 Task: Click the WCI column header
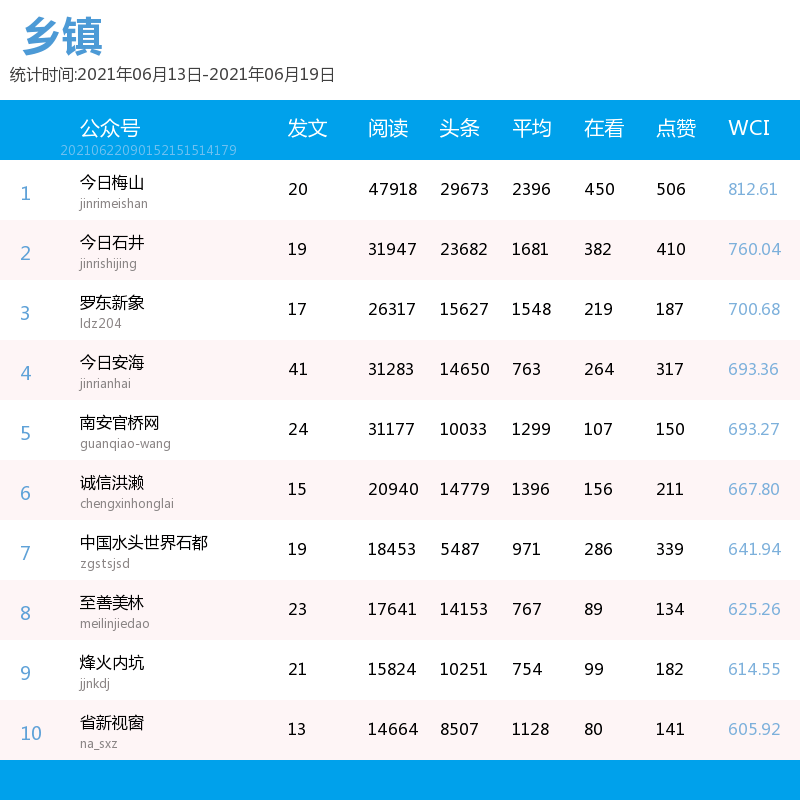tap(748, 128)
